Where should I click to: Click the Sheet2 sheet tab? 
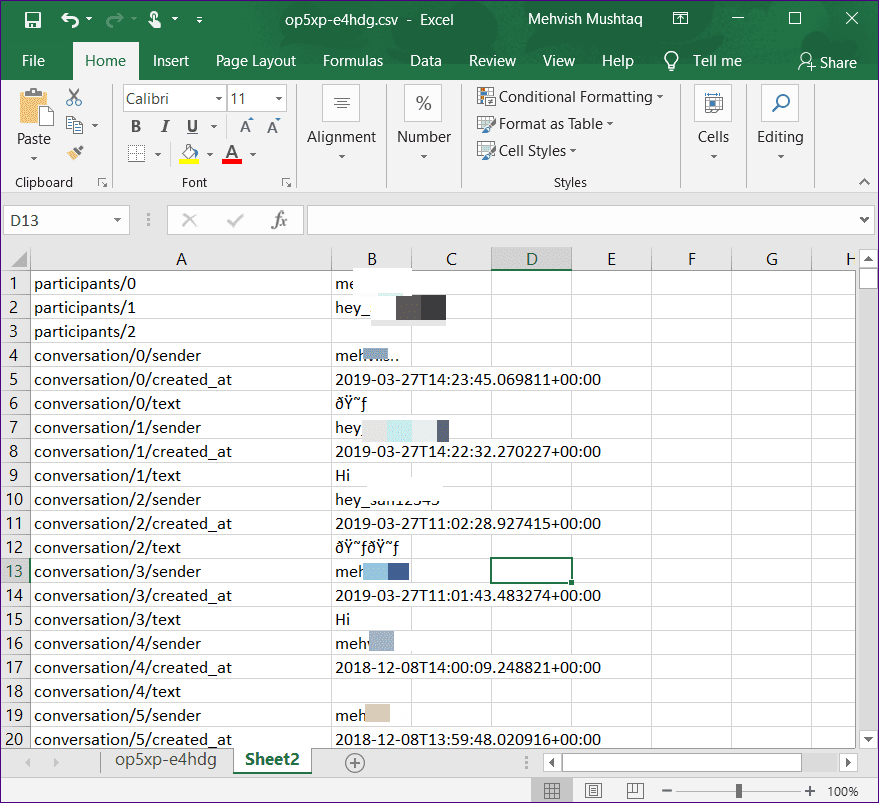coord(272,760)
